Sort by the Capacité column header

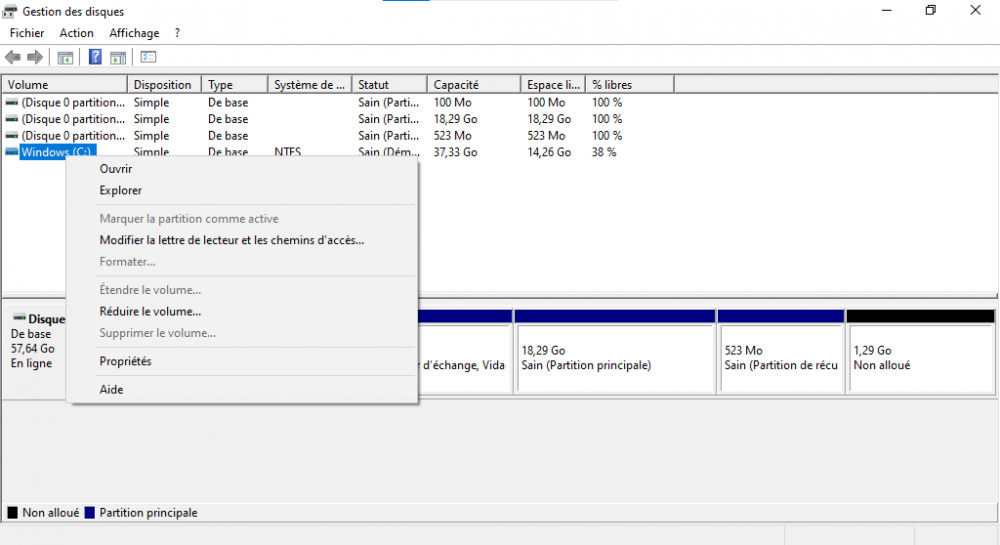coord(456,85)
